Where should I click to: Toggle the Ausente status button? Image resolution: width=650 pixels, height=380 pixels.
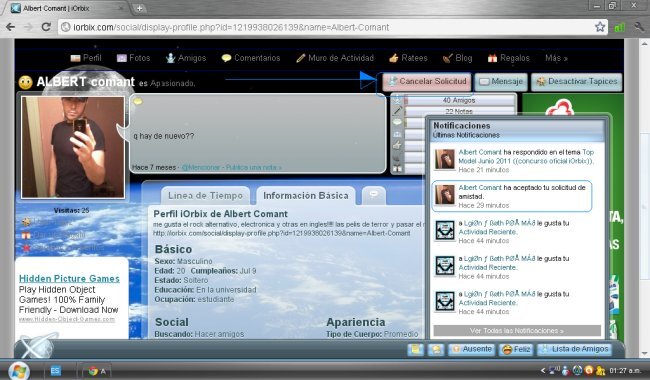[472, 349]
